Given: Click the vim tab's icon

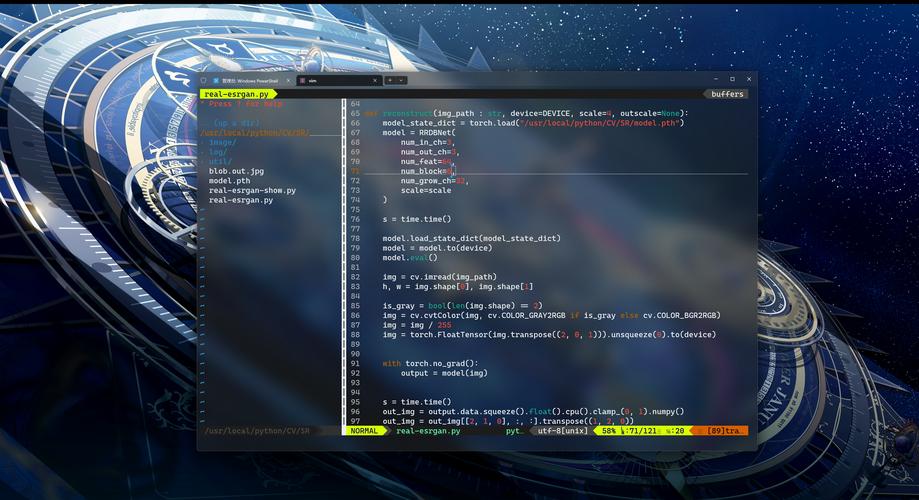Looking at the screenshot, I should click(302, 80).
